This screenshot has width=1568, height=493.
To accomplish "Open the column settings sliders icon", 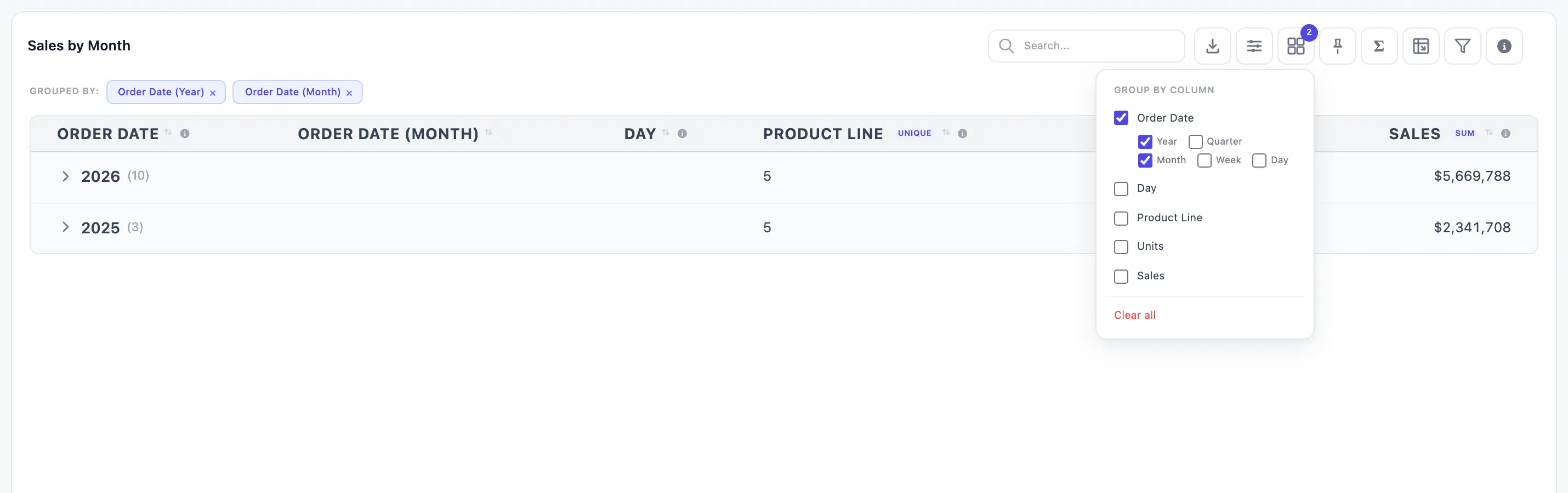I will (1254, 46).
